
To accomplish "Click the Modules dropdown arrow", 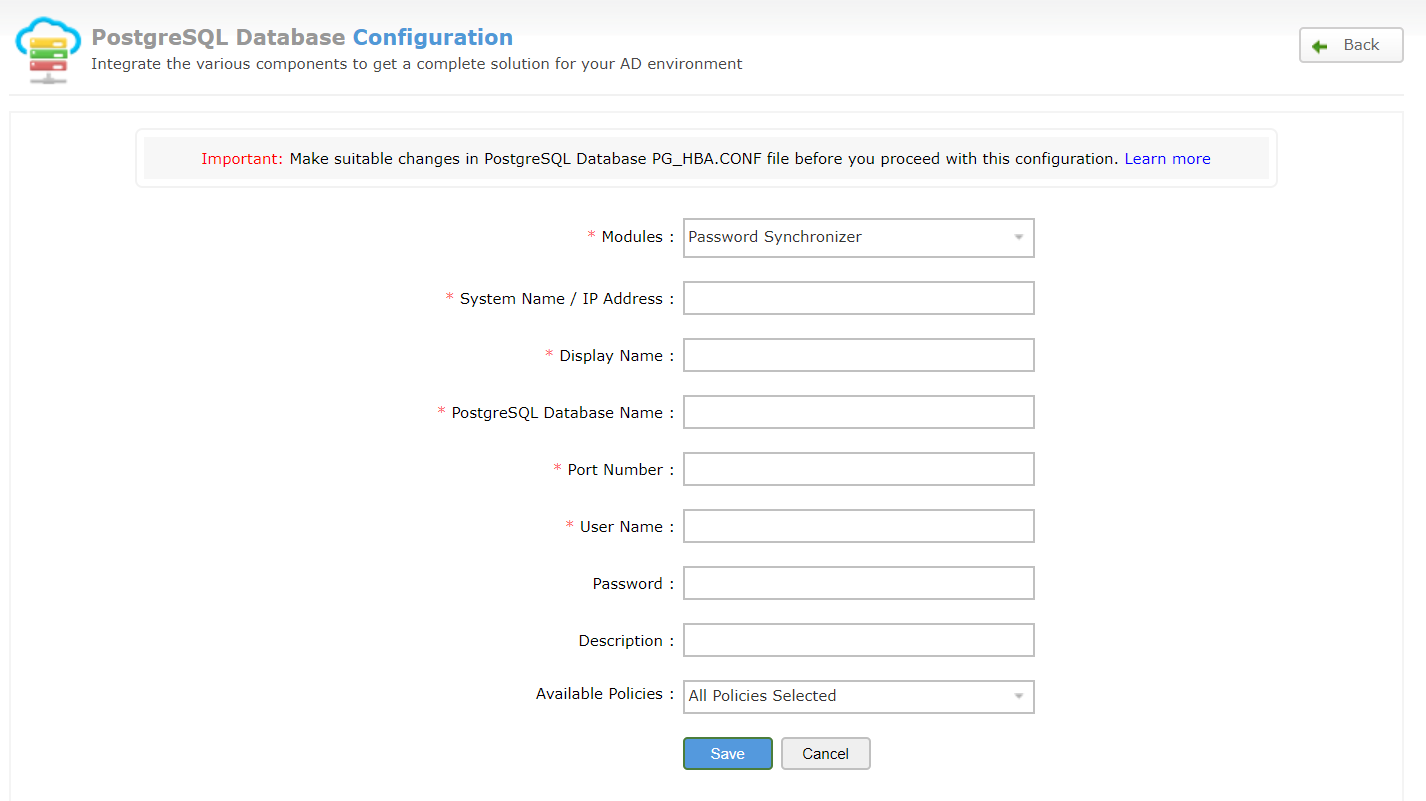I will (x=1019, y=238).
